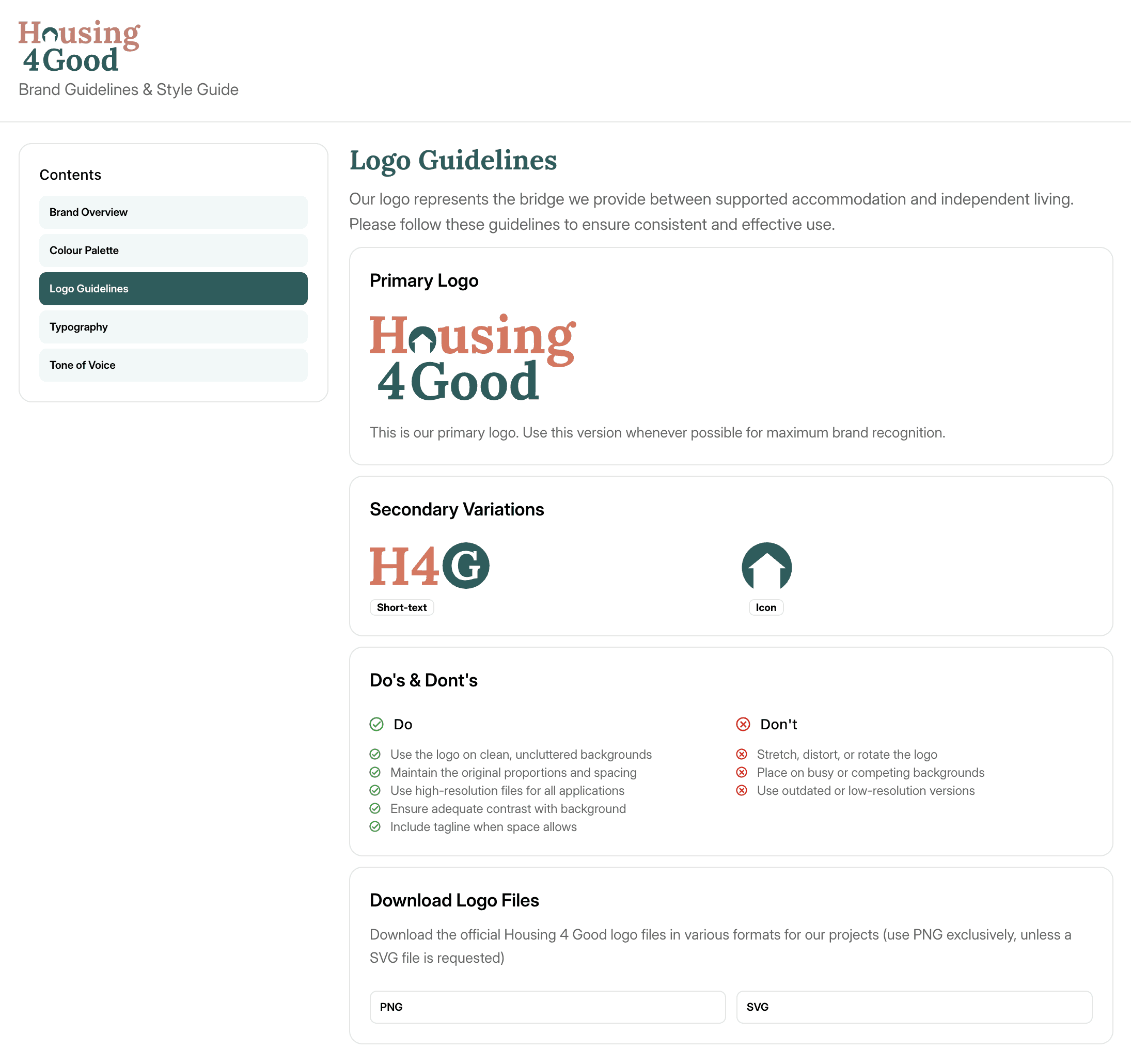Click red cross next to Stretch, distort item
Image resolution: width=1131 pixels, height=1064 pixels.
tap(741, 755)
